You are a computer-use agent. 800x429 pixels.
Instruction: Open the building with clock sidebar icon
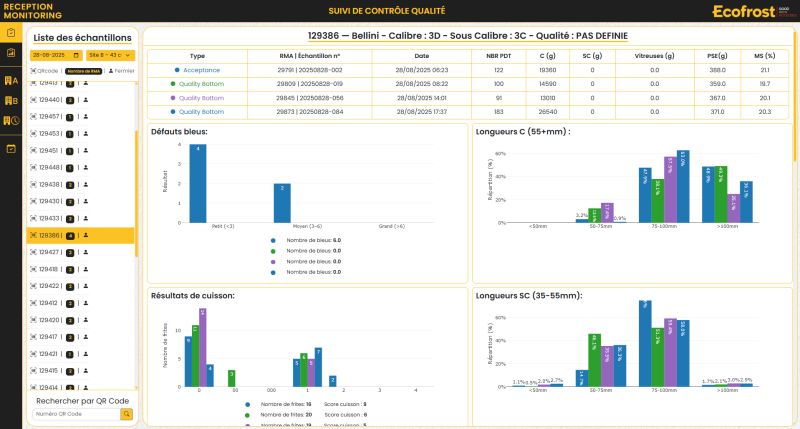tap(11, 121)
